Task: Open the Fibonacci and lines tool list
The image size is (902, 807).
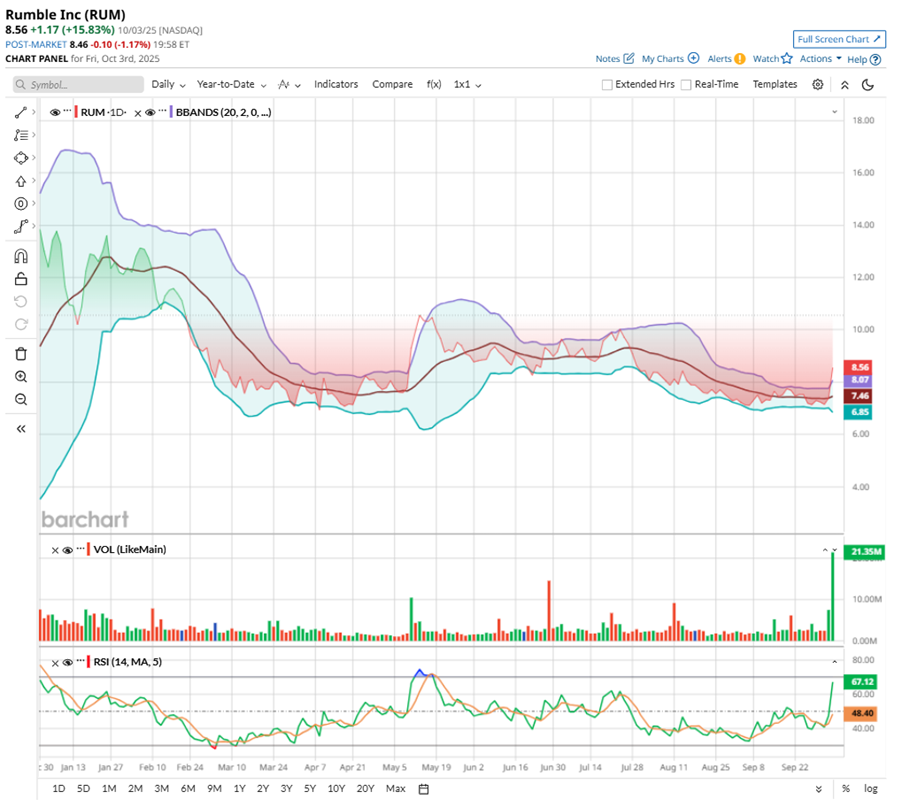Action: click(x=21, y=135)
